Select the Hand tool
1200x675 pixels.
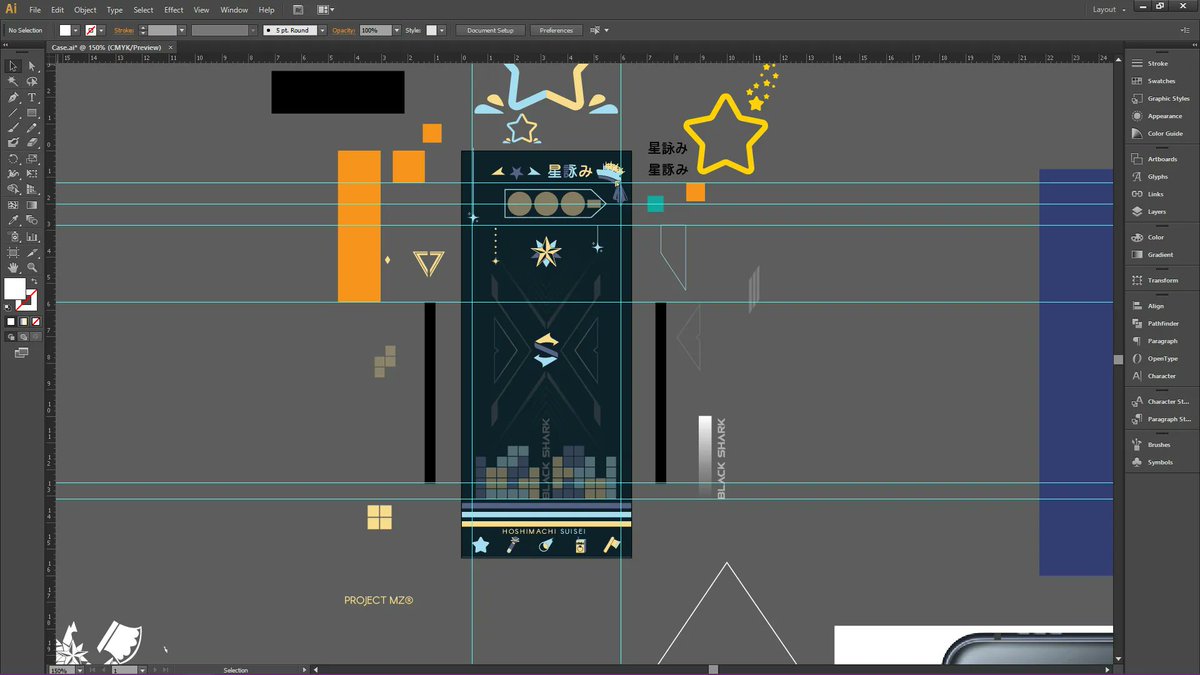(x=13, y=268)
